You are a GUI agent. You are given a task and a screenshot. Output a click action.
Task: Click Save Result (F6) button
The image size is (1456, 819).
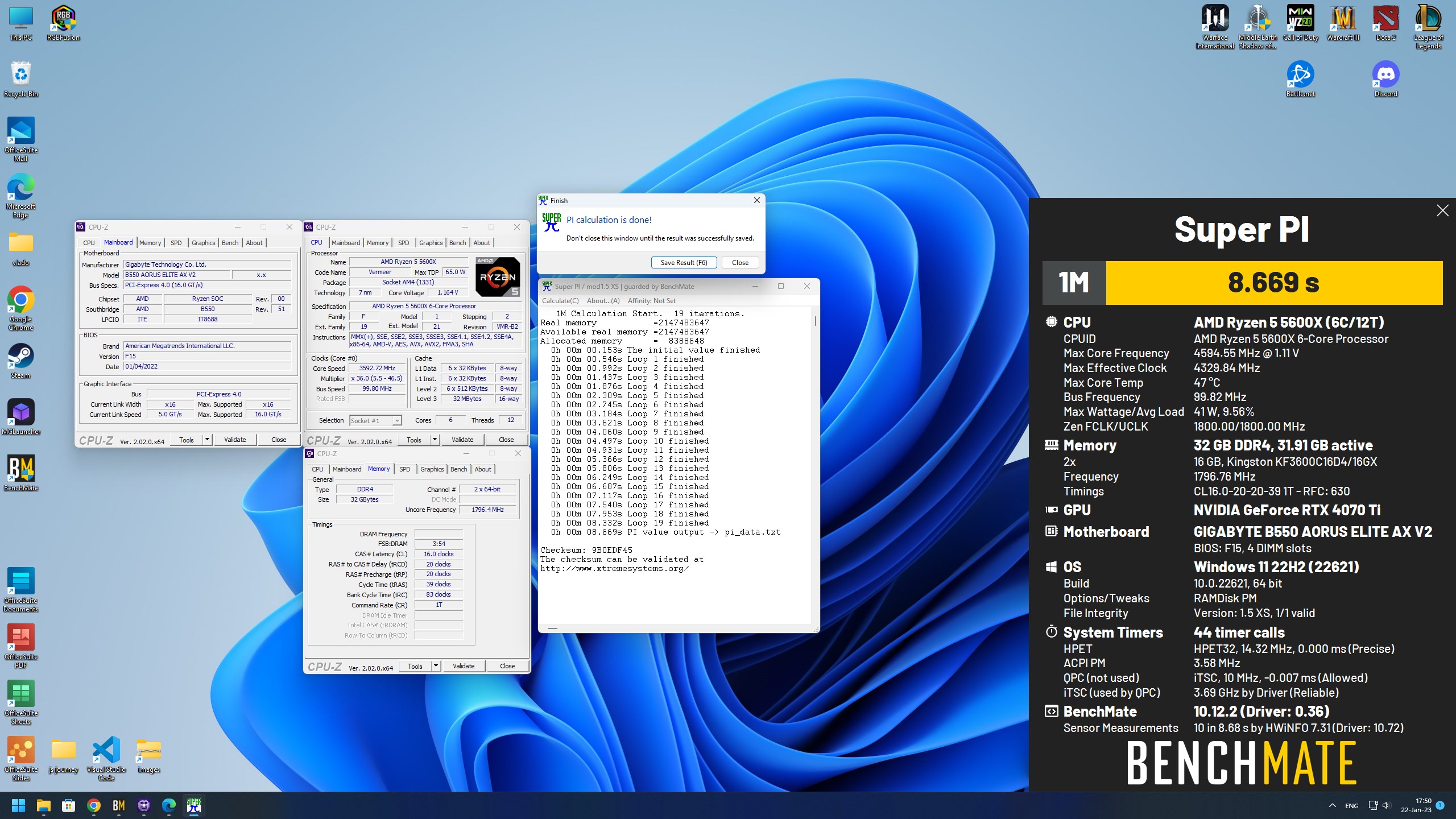click(x=684, y=263)
